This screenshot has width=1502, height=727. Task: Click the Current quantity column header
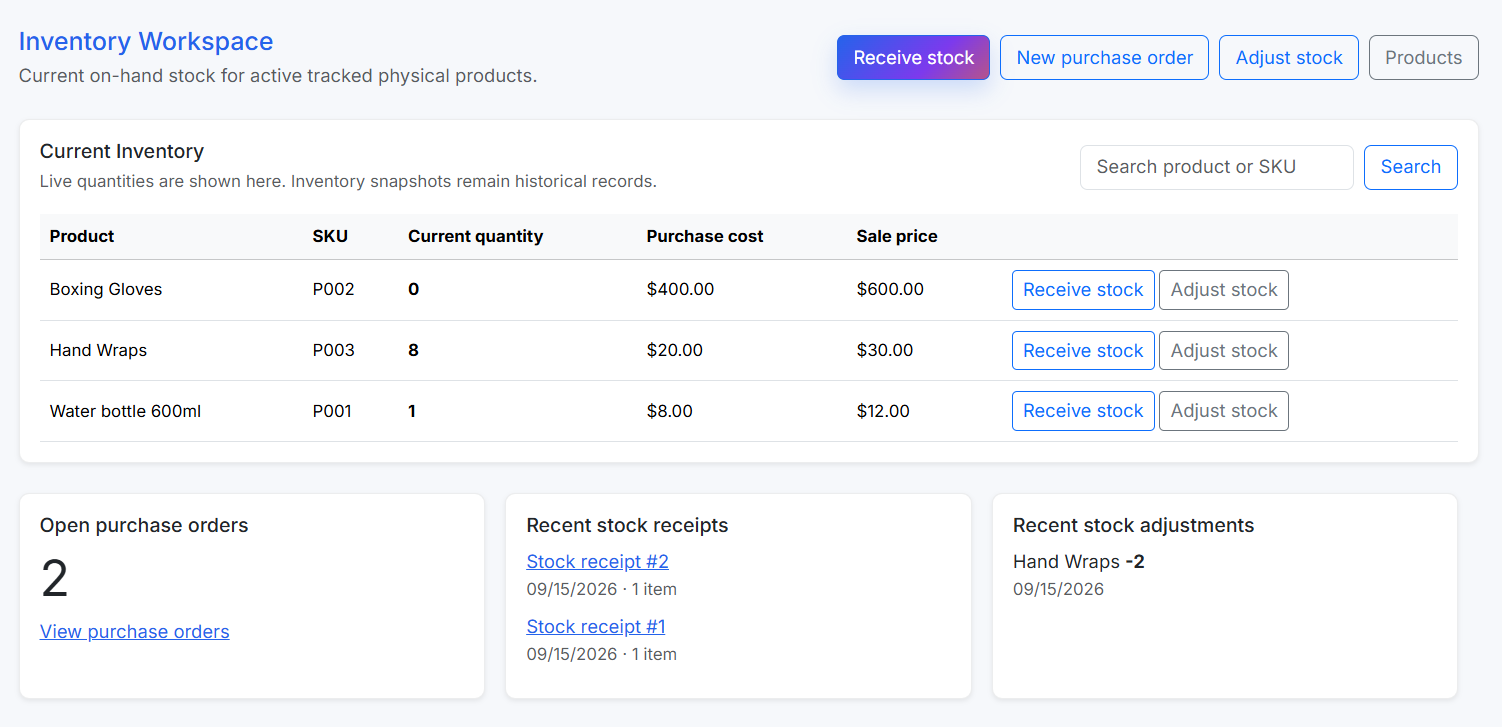(x=476, y=237)
